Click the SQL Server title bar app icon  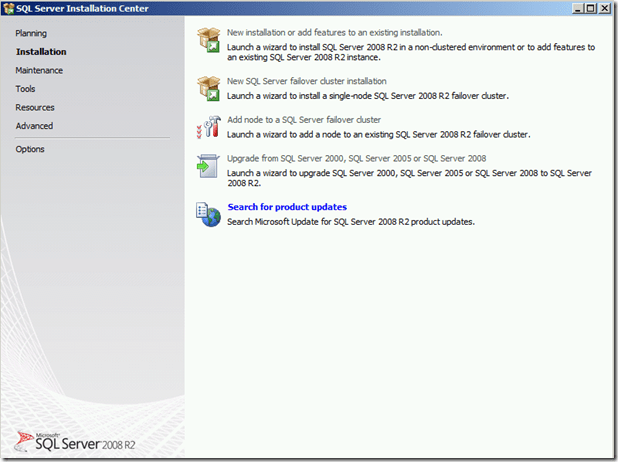click(x=9, y=8)
